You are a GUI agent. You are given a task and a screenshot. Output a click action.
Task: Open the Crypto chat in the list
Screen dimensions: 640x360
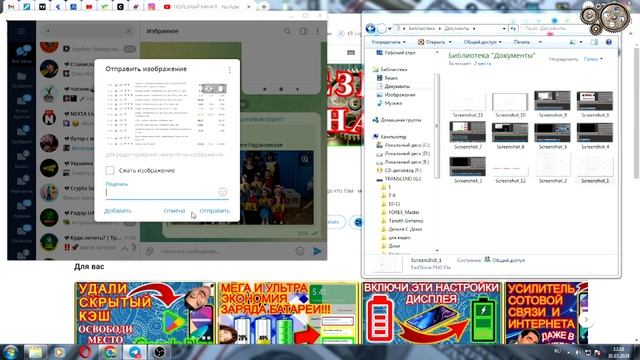88,192
